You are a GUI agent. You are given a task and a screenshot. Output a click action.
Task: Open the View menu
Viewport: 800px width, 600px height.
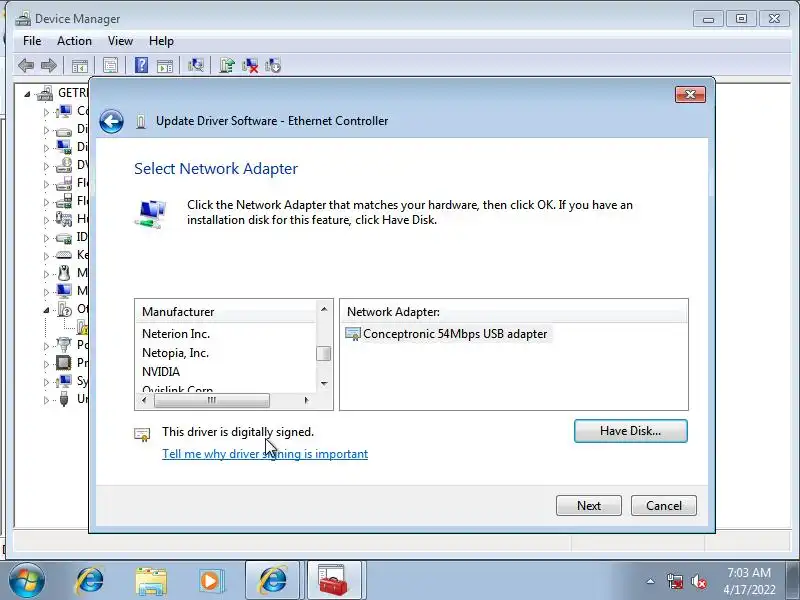pyautogui.click(x=120, y=41)
